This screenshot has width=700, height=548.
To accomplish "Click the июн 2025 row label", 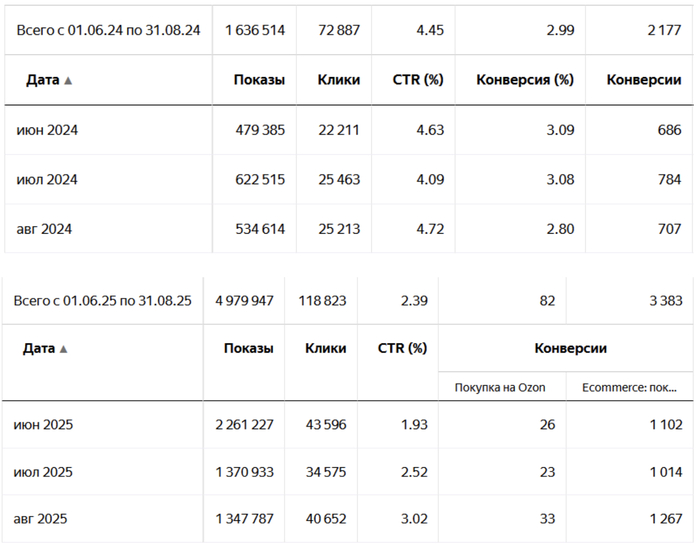I will (43, 425).
